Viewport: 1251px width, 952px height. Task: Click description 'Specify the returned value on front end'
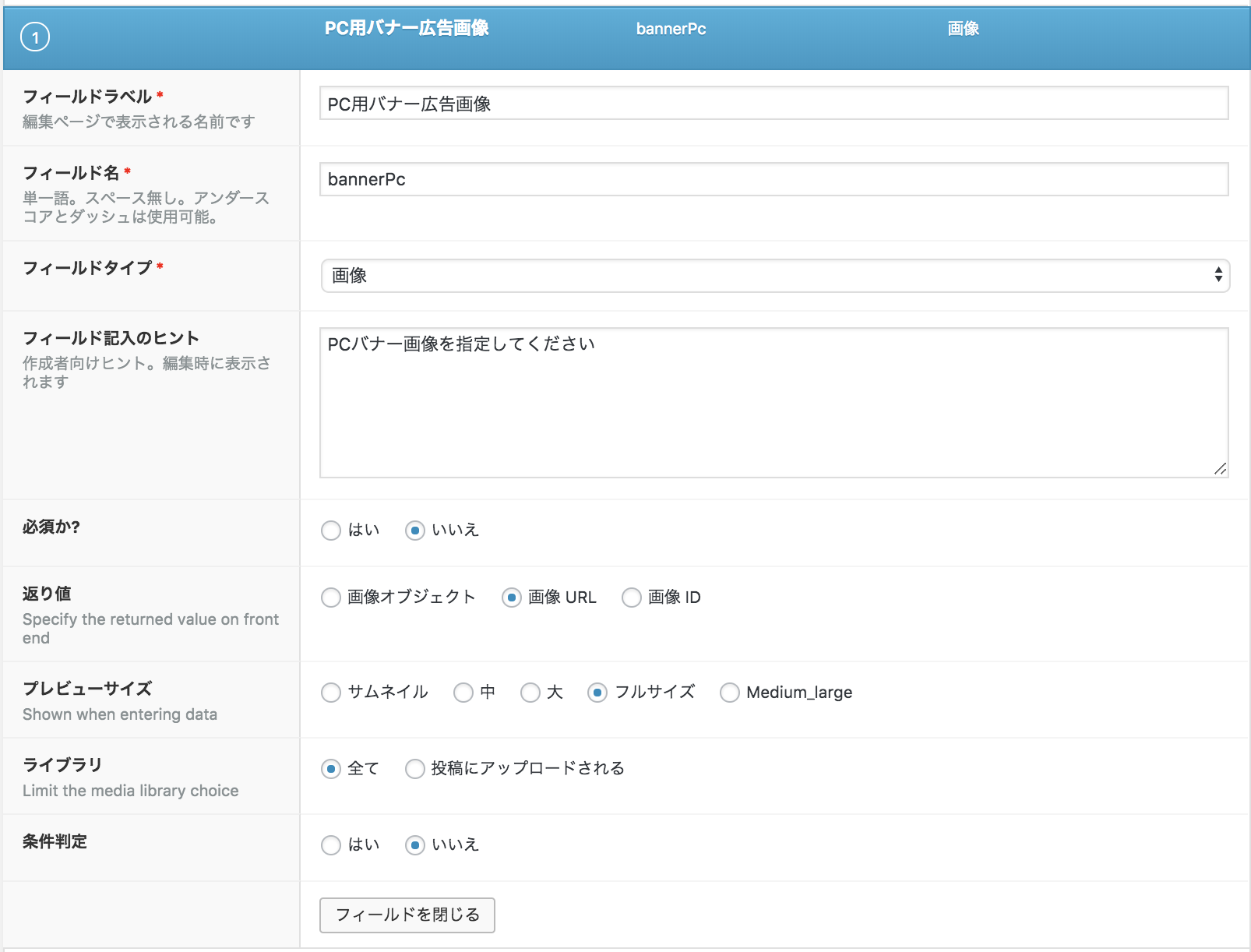click(150, 629)
